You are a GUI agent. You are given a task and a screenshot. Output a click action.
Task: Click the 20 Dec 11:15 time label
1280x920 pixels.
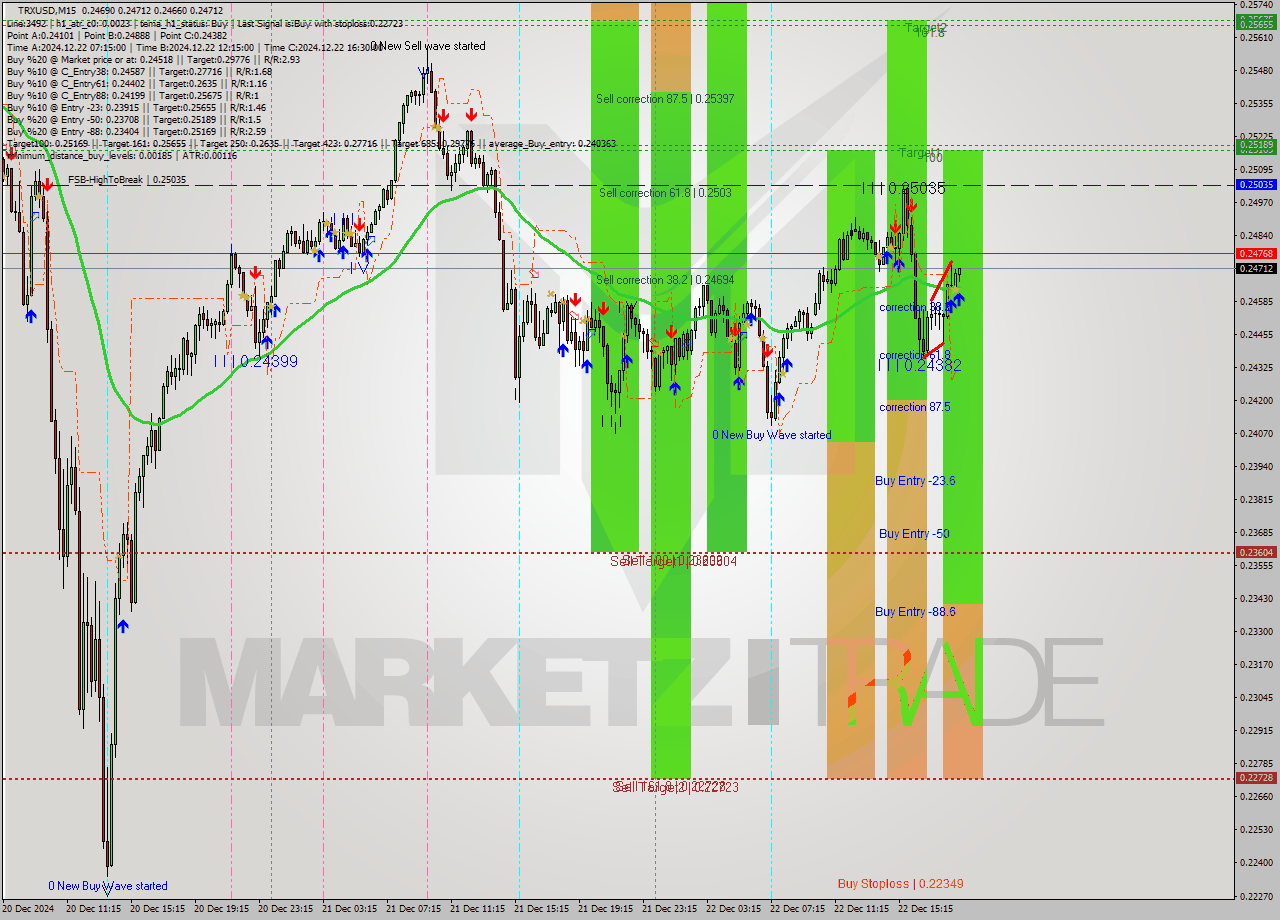click(x=93, y=909)
